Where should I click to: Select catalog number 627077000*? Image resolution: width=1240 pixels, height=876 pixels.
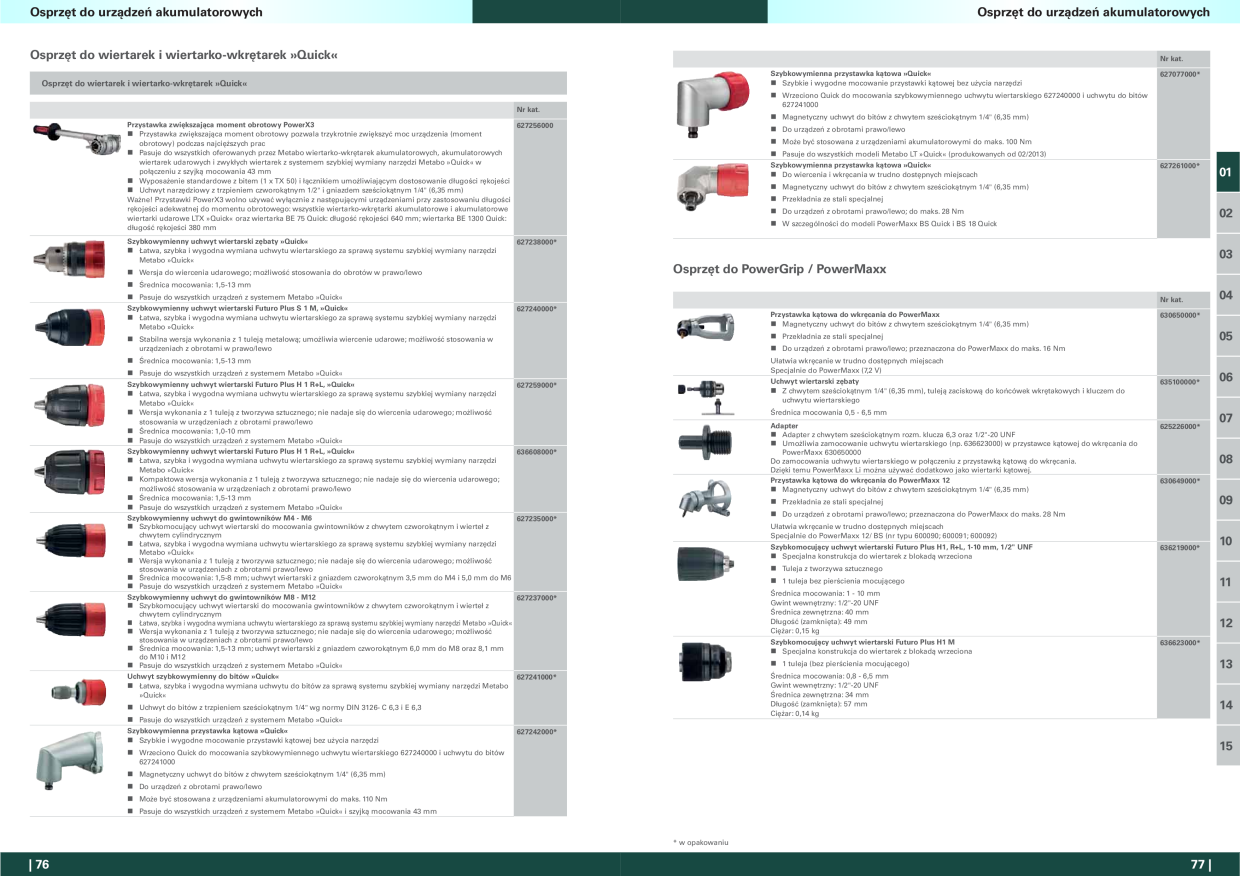pos(1180,74)
